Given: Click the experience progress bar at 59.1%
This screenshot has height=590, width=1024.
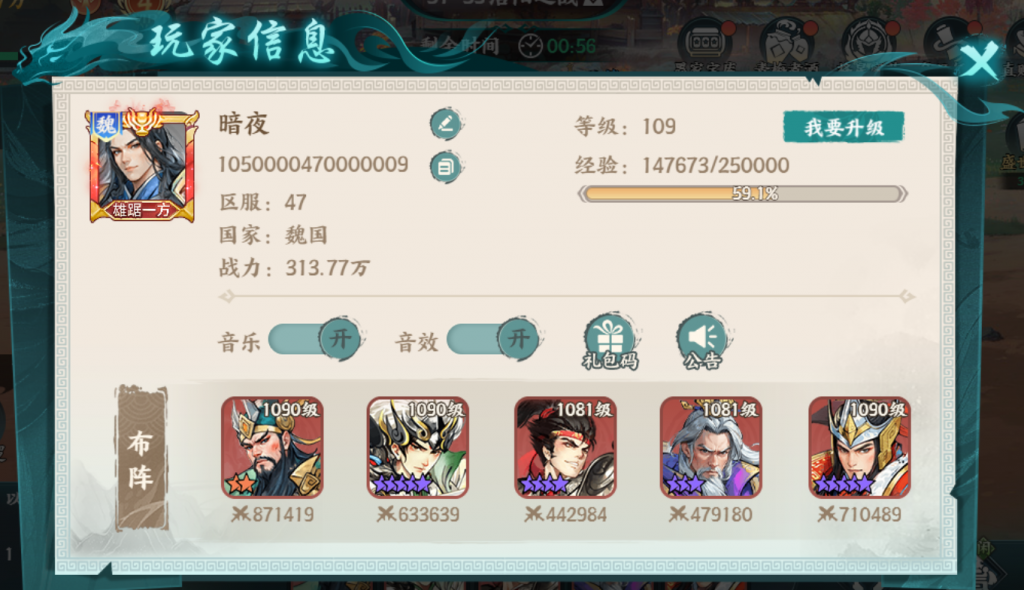Looking at the screenshot, I should click(743, 193).
